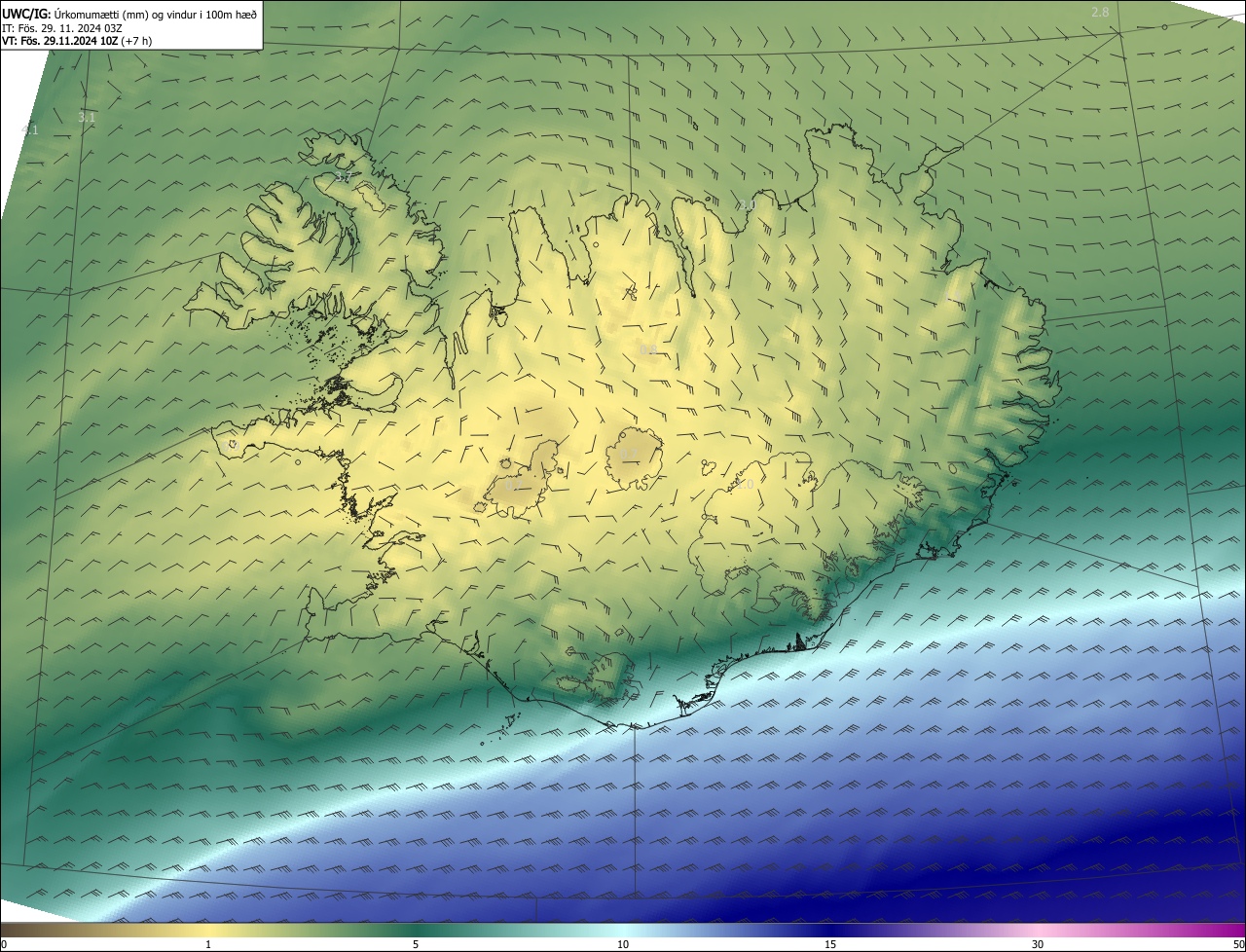
Task: Click the 3.1 value label near top-left
Action: 87,118
